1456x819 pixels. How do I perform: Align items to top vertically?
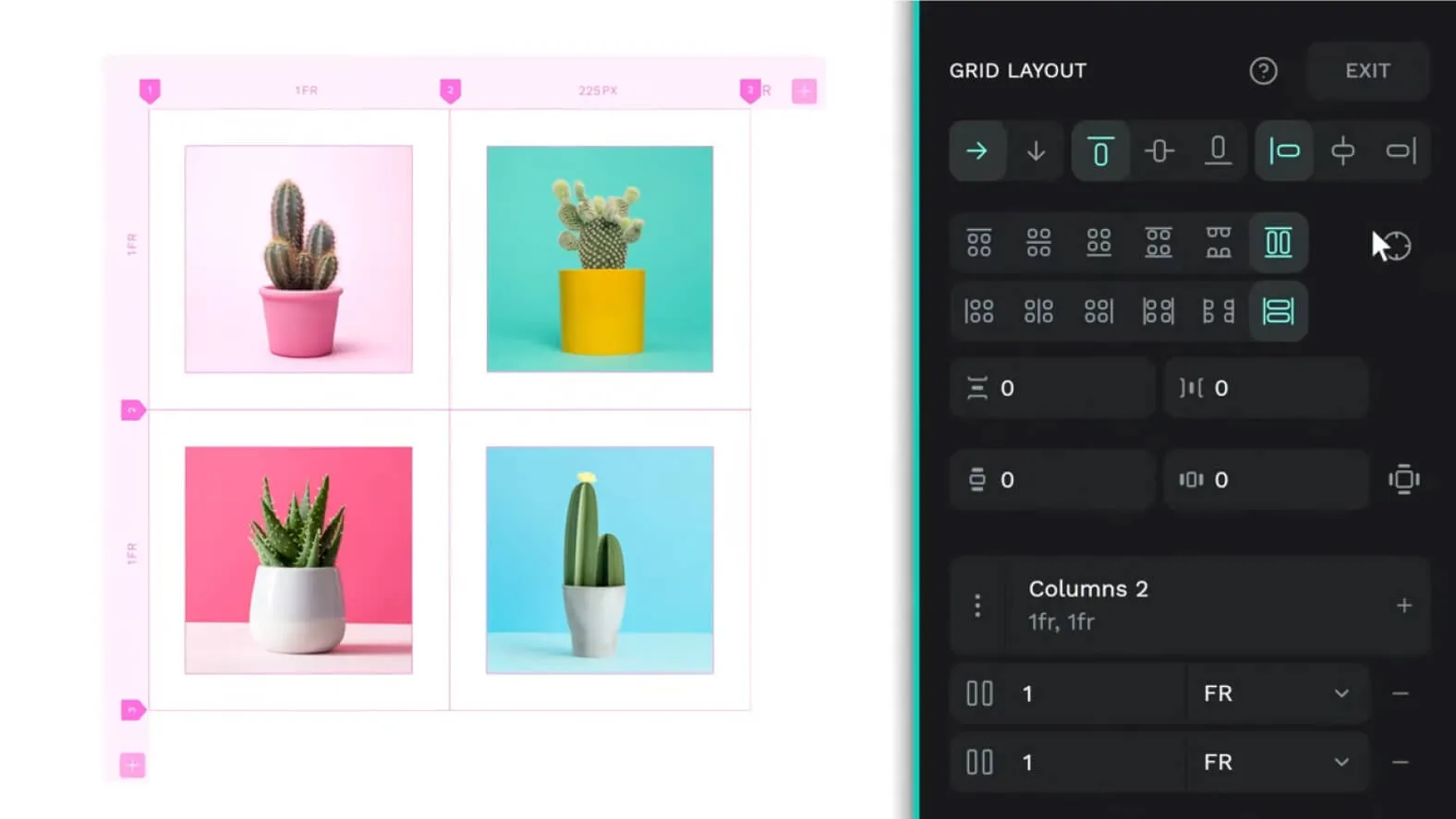[x=1100, y=151]
